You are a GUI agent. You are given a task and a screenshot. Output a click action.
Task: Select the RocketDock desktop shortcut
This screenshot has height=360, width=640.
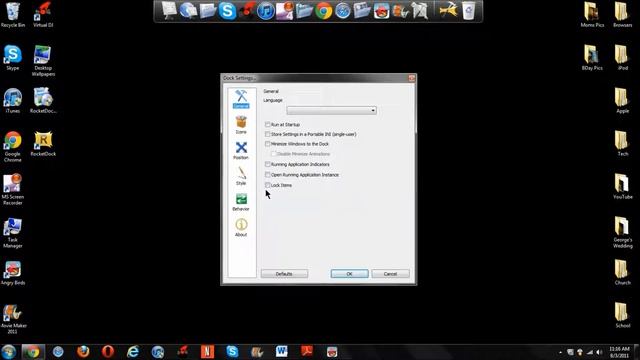(43, 144)
